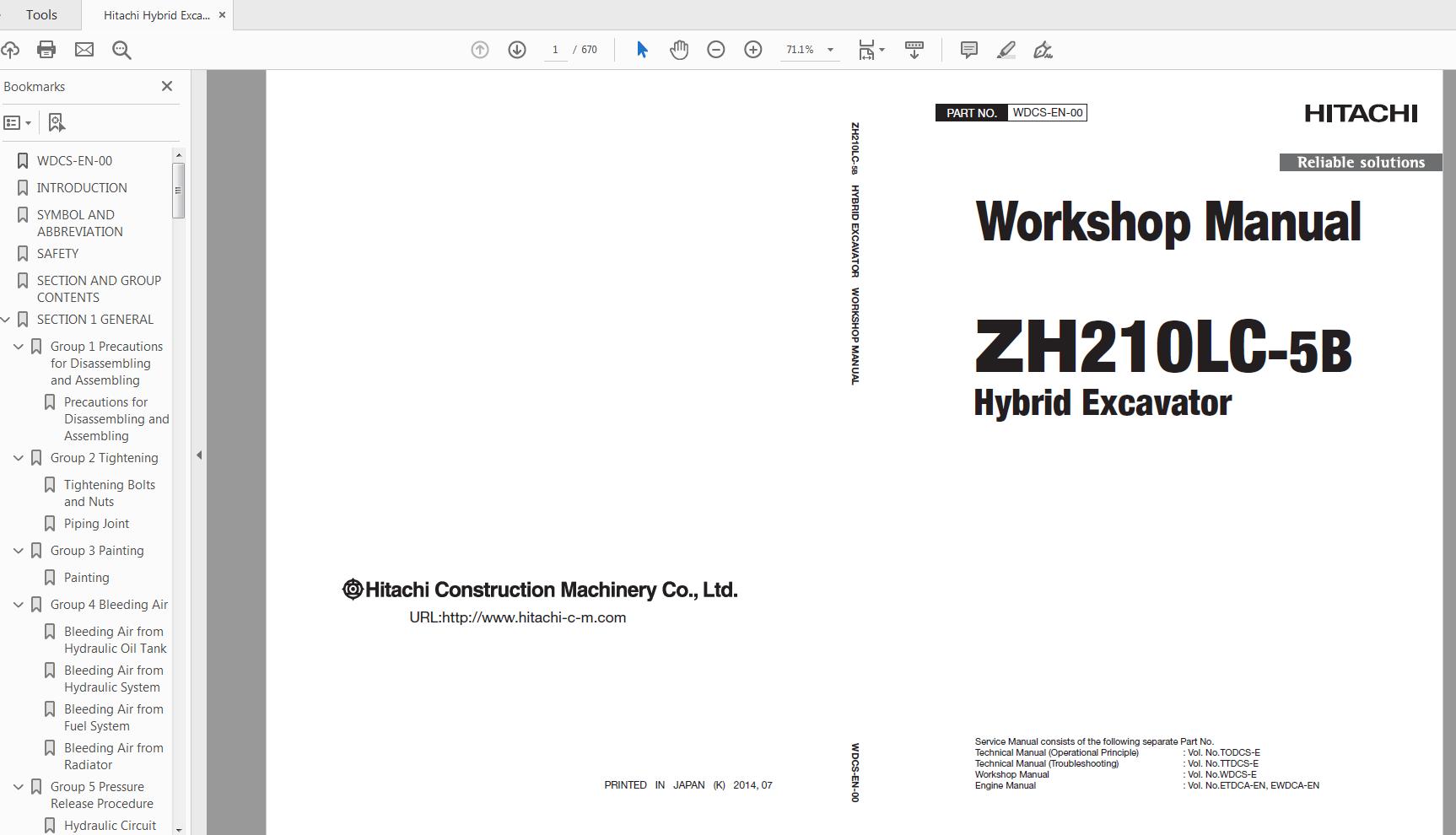
Task: Click the page number input field
Action: [555, 50]
